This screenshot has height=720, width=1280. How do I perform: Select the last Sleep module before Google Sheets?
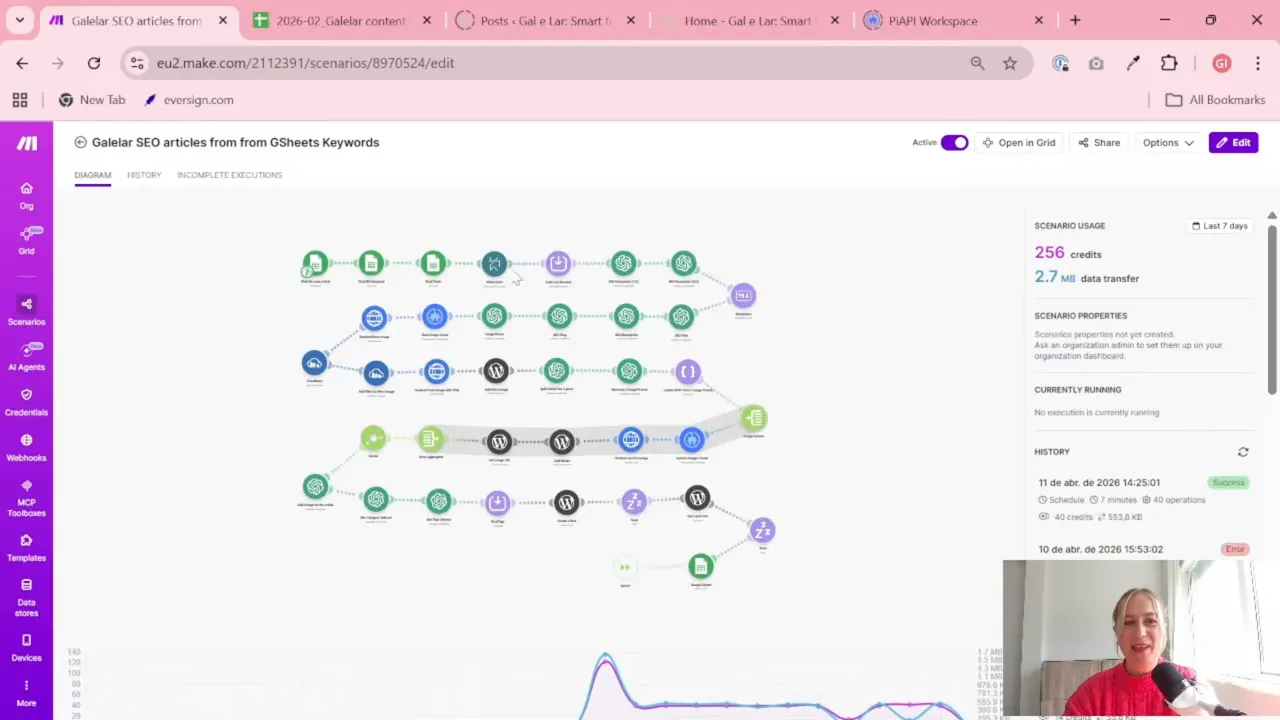pos(762,530)
